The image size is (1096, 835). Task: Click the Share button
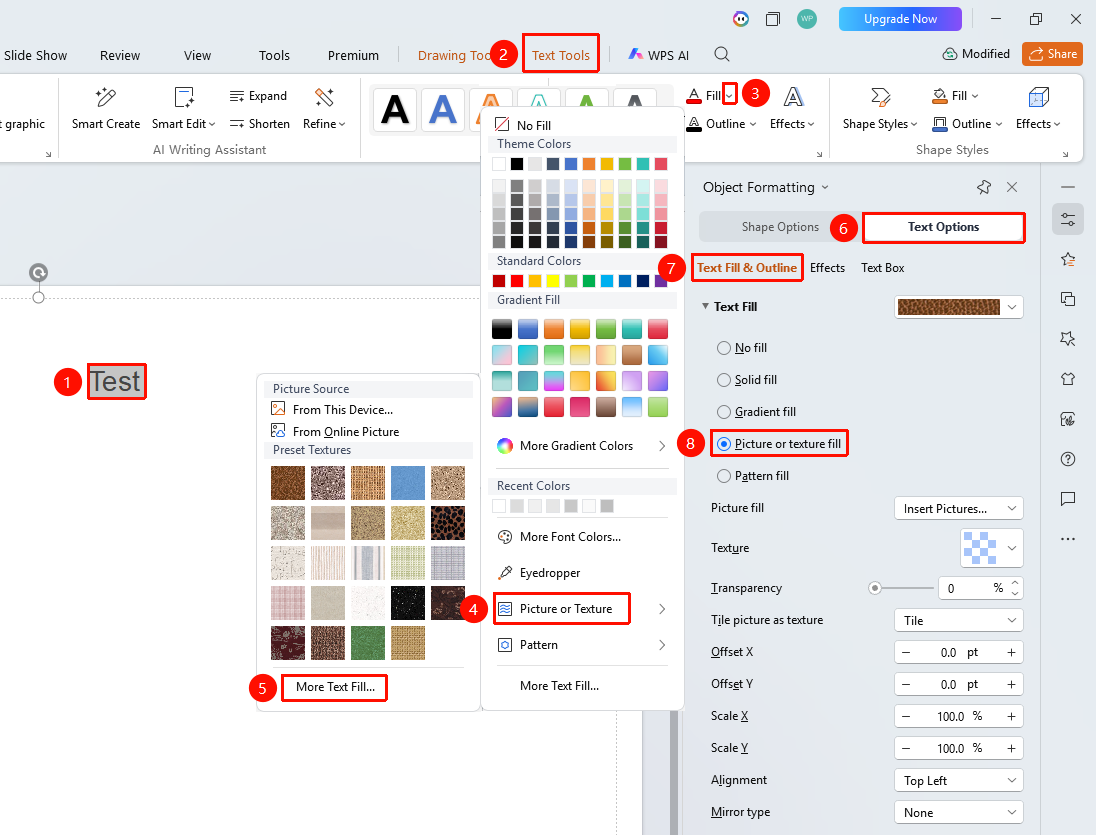click(1052, 54)
